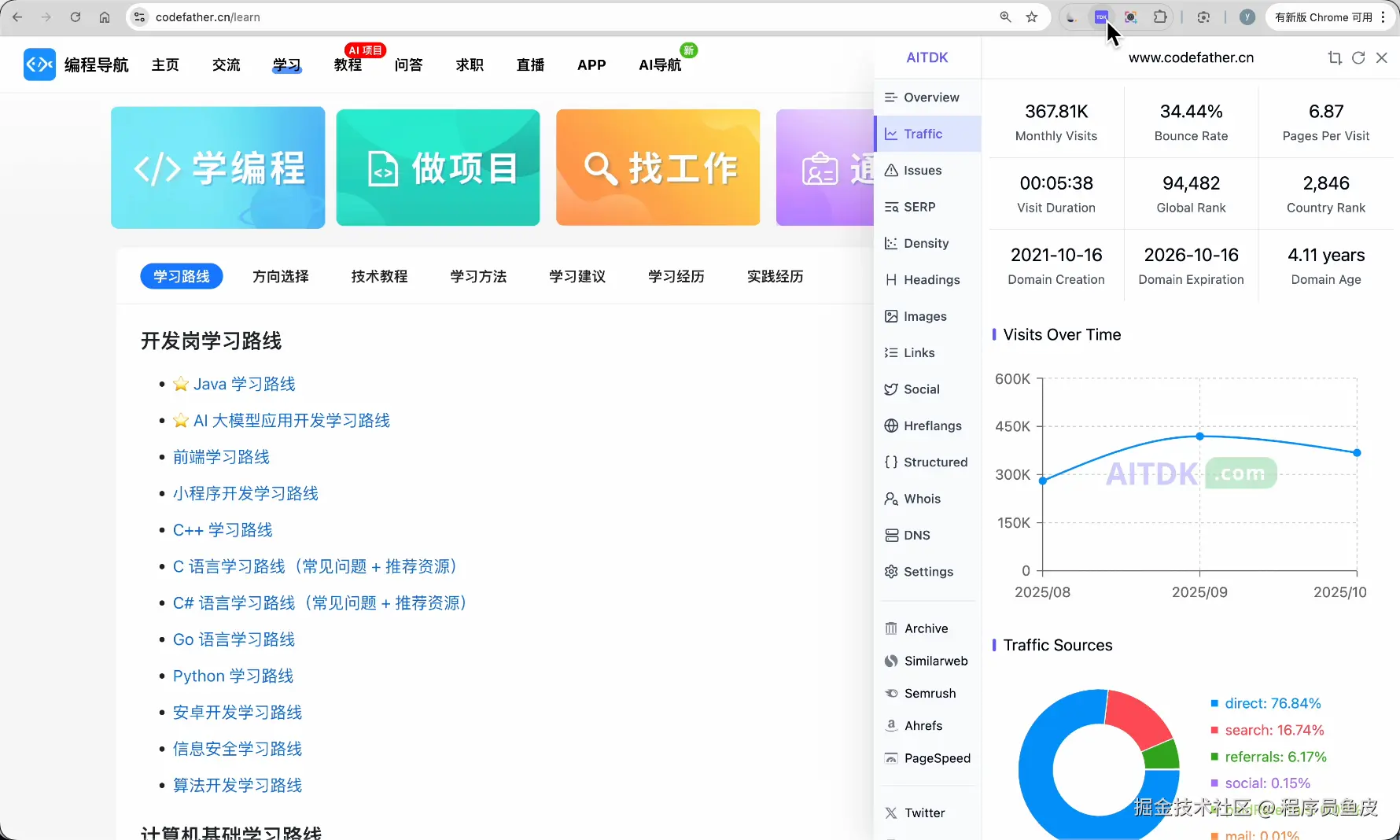Image resolution: width=1400 pixels, height=840 pixels.
Task: Open browser home page icon
Action: (x=105, y=17)
